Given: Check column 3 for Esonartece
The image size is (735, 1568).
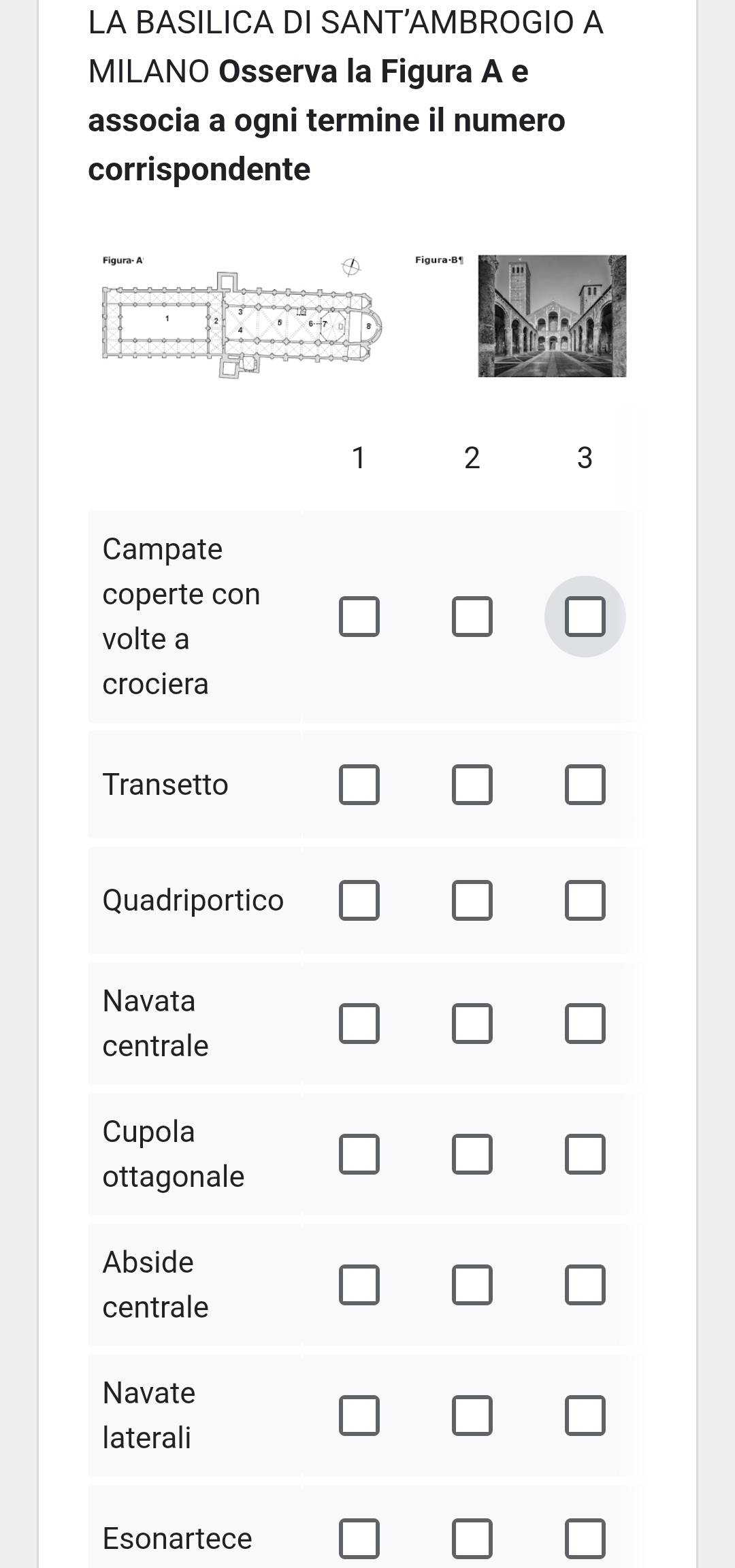Looking at the screenshot, I should tap(585, 1538).
